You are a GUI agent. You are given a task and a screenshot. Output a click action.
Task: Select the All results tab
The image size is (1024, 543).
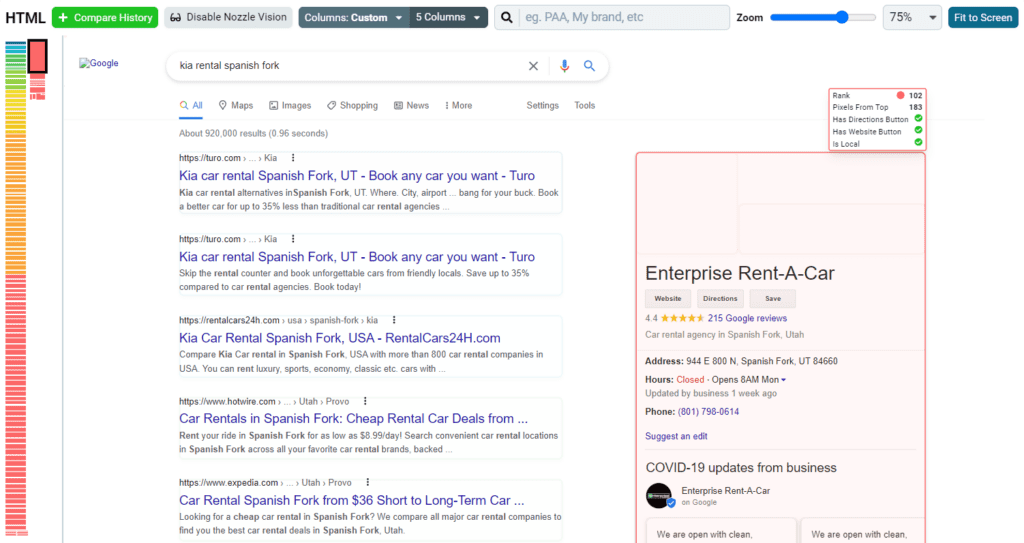point(191,106)
